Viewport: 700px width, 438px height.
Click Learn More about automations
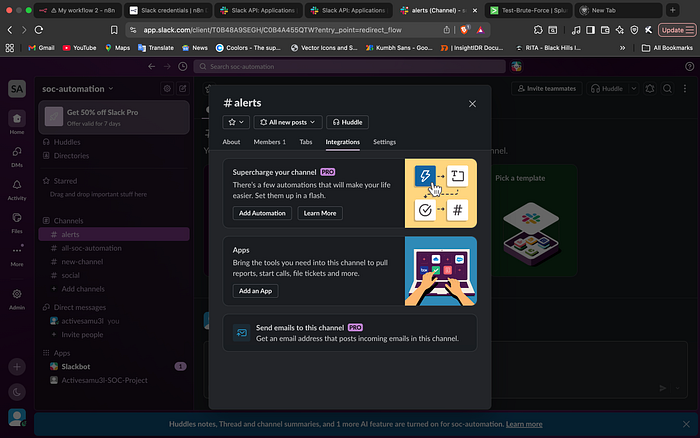(320, 213)
